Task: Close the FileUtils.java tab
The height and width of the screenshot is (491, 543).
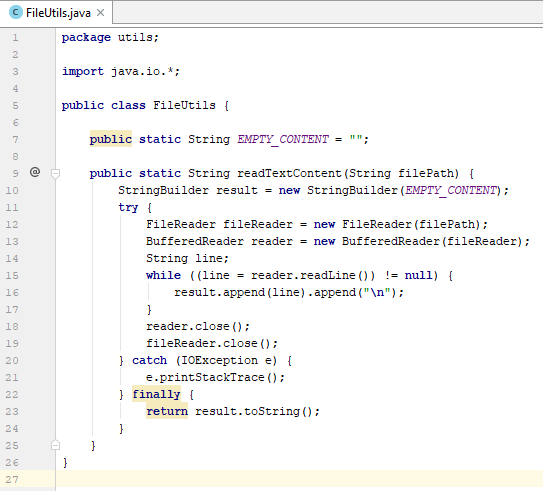Action: pyautogui.click(x=100, y=13)
